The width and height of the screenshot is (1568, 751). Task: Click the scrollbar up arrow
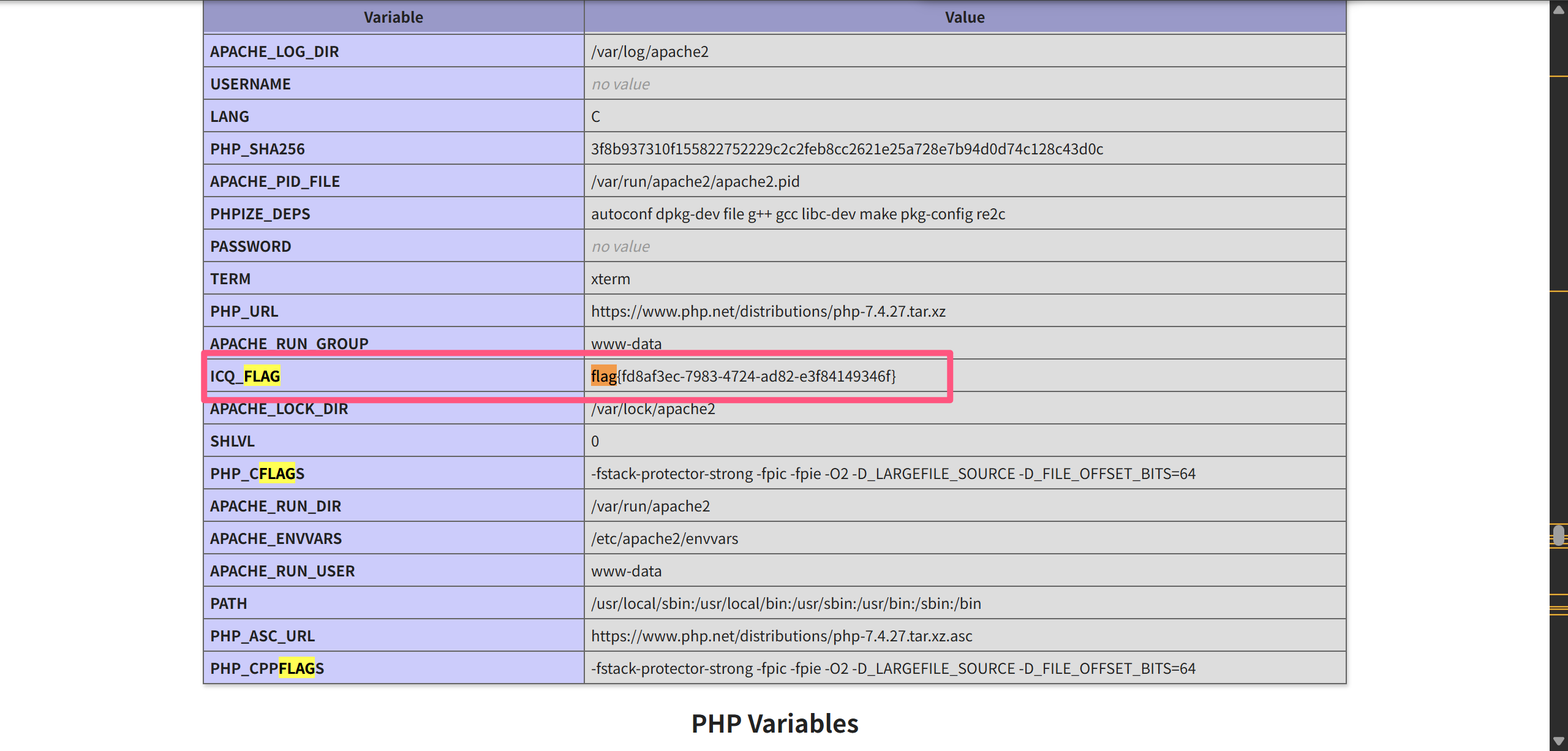[x=1558, y=9]
